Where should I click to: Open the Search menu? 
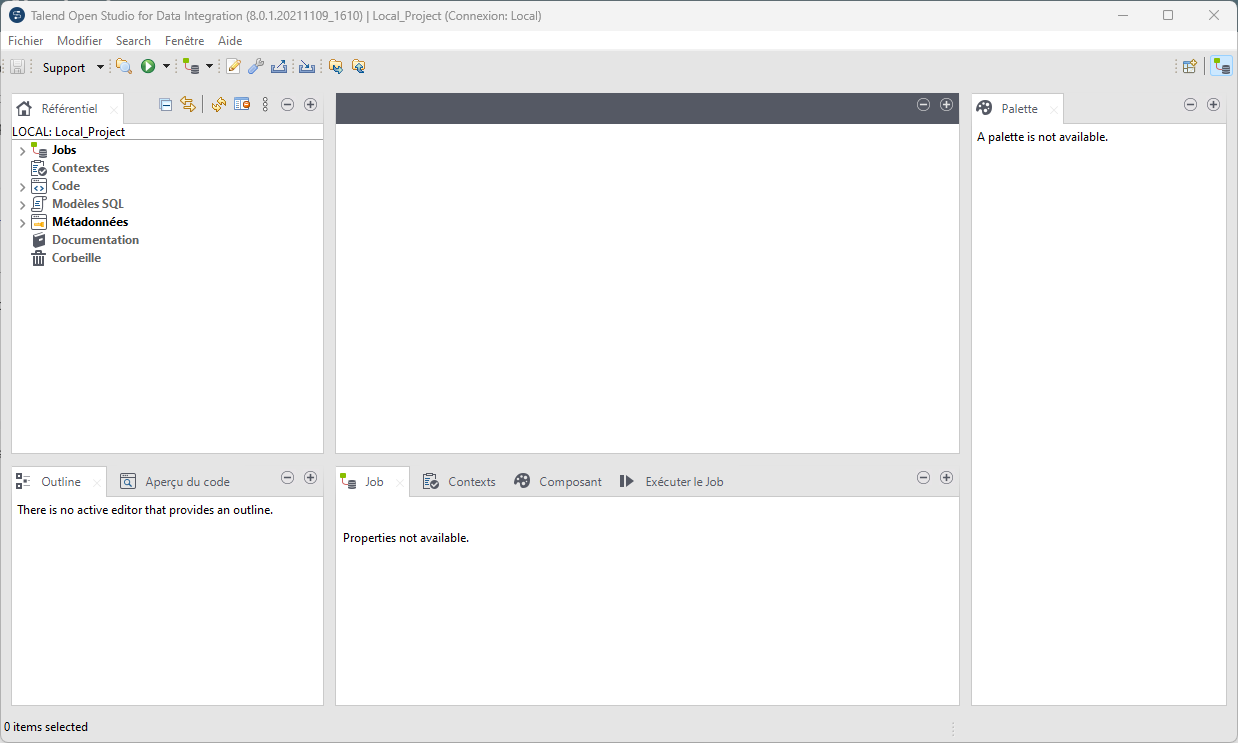click(133, 41)
